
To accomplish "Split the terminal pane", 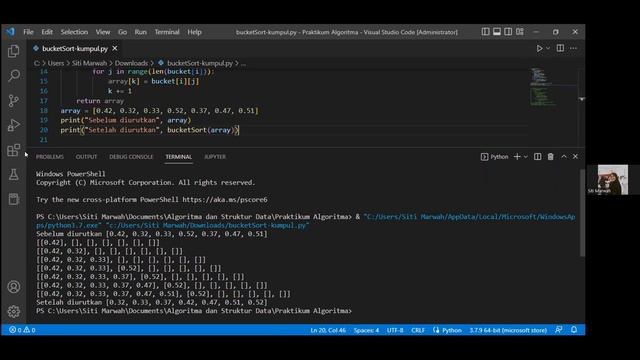I will 538,157.
